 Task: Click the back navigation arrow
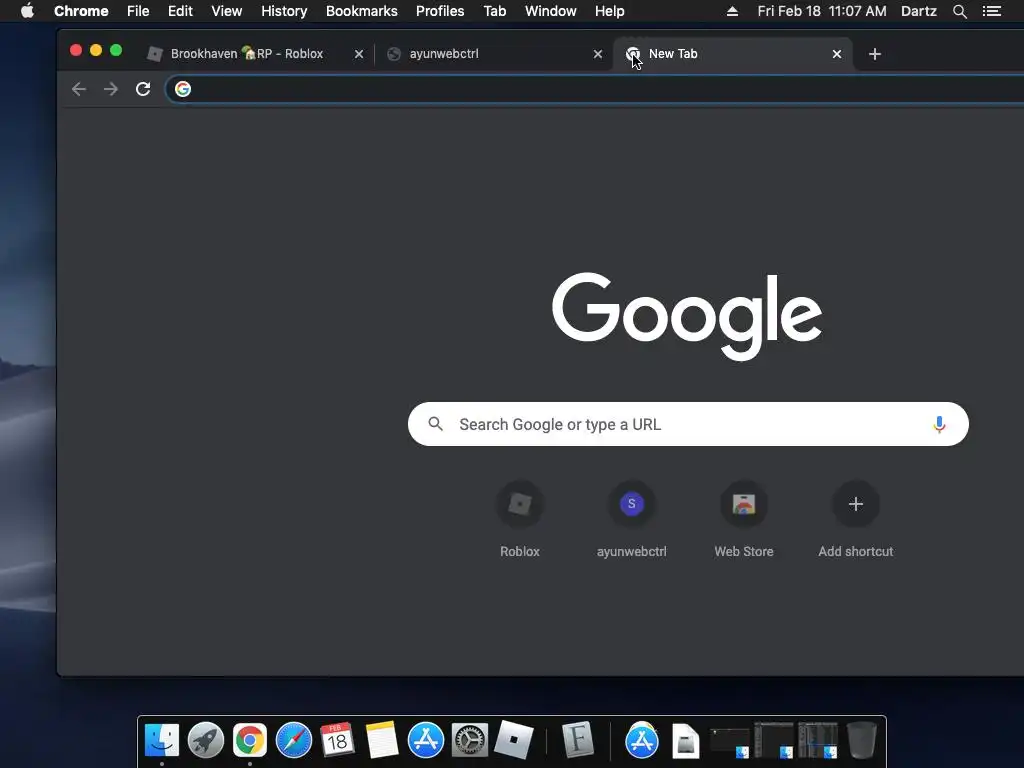tap(79, 89)
